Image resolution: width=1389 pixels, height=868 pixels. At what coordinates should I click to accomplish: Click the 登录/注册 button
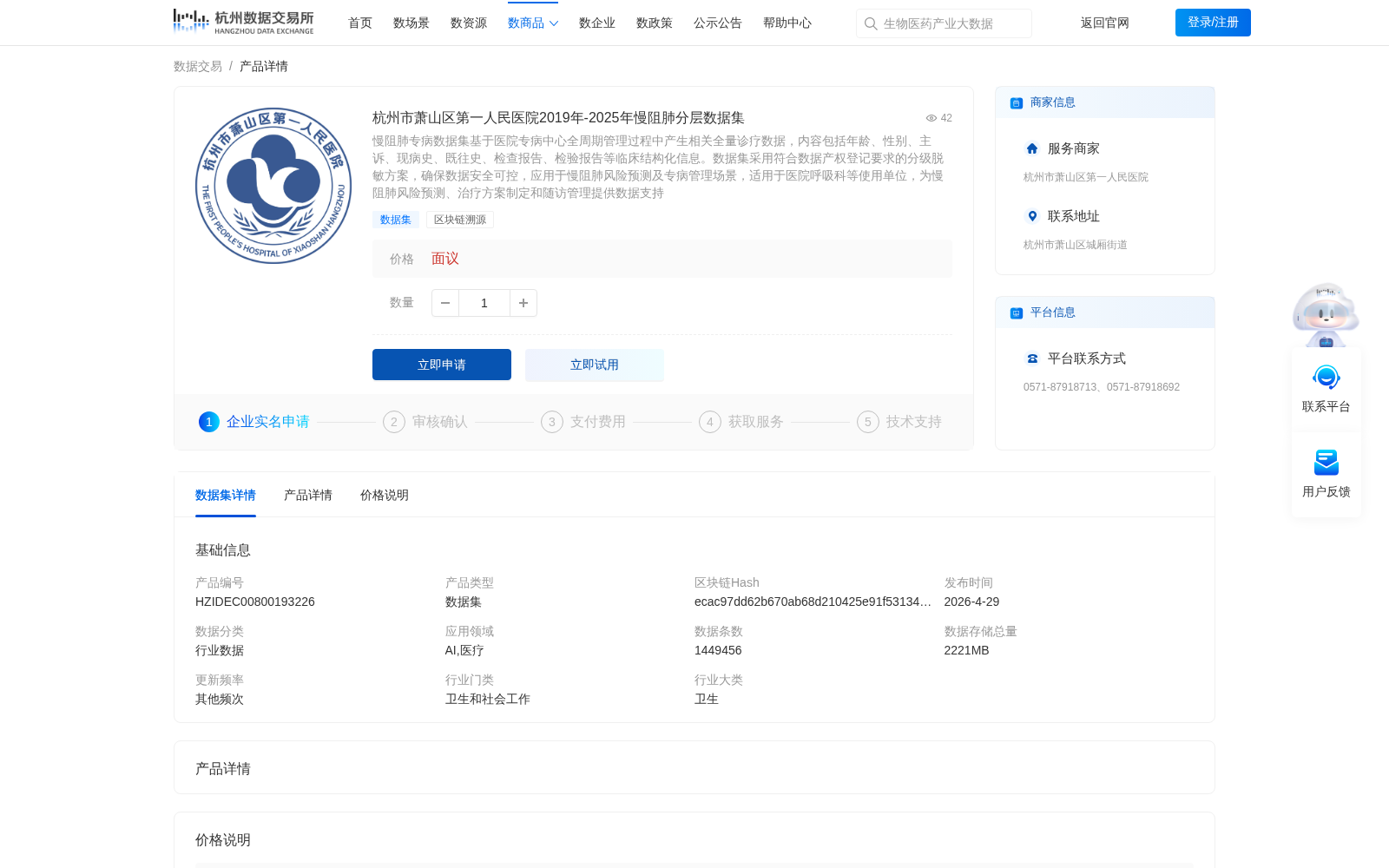1213,23
